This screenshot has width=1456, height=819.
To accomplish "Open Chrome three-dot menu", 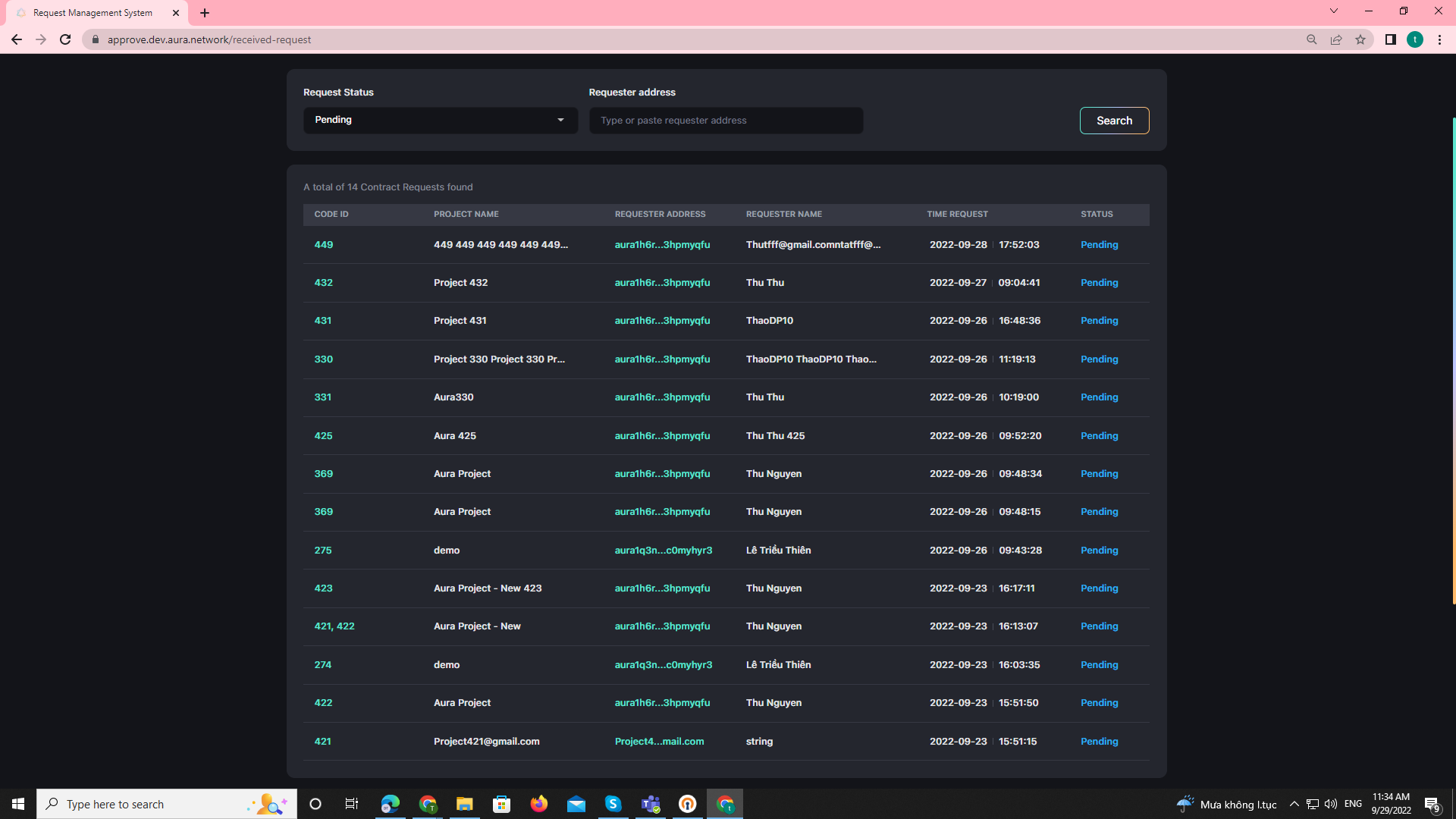I will click(1439, 39).
